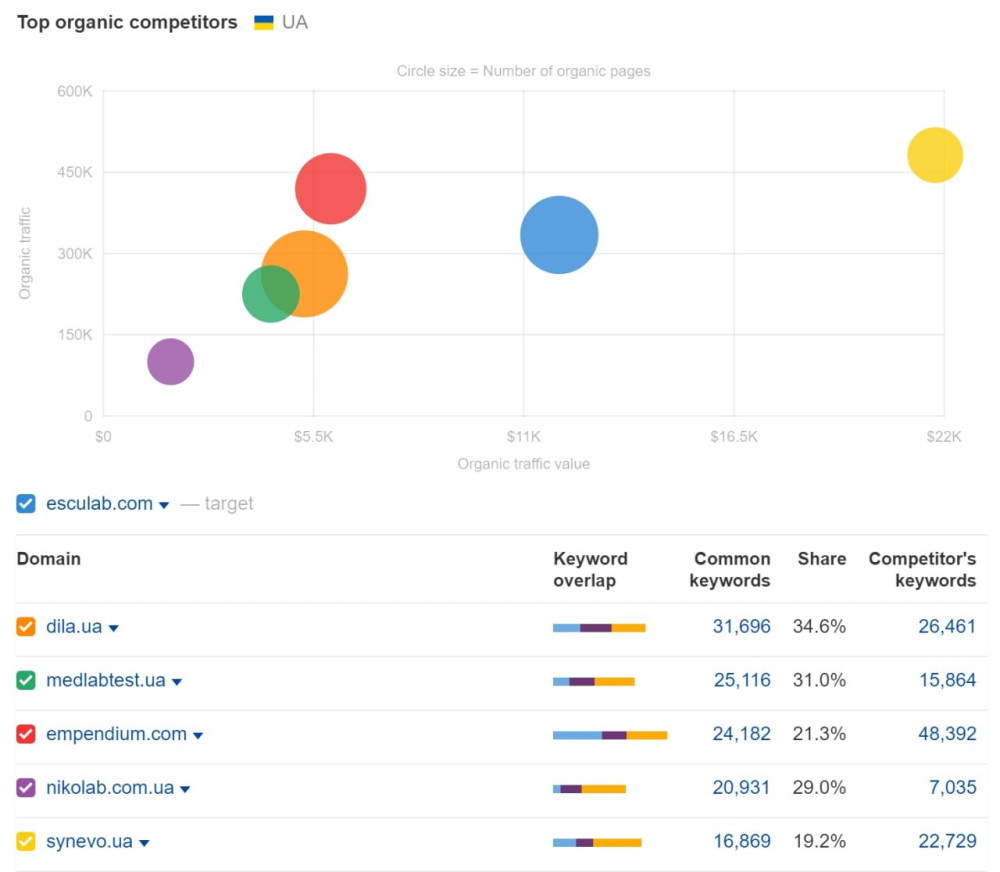Click the nikolab.com.ua keyword overlap bar

tap(589, 788)
